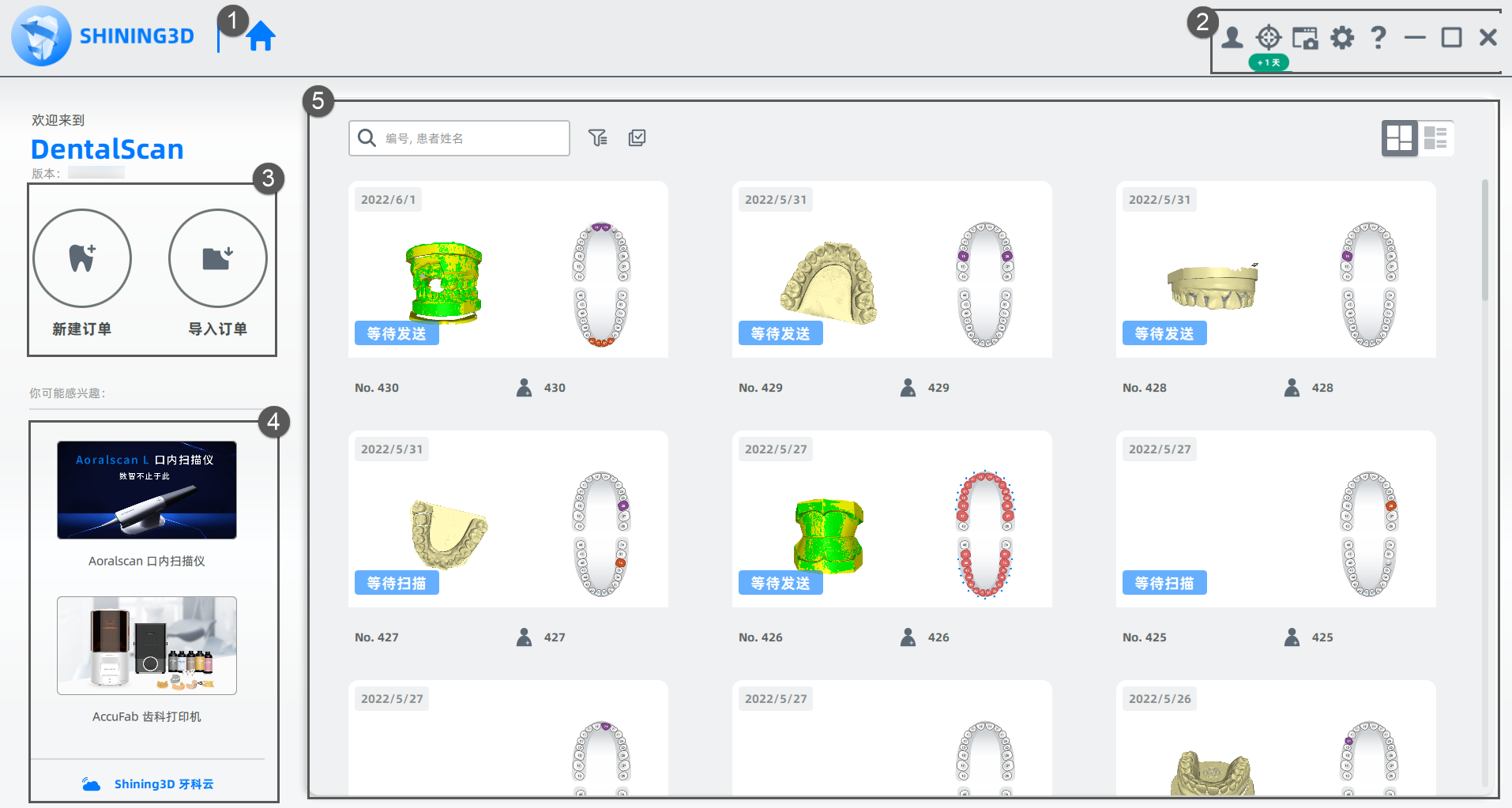Click patient icon for order 428
The image size is (1512, 808).
[x=1292, y=388]
